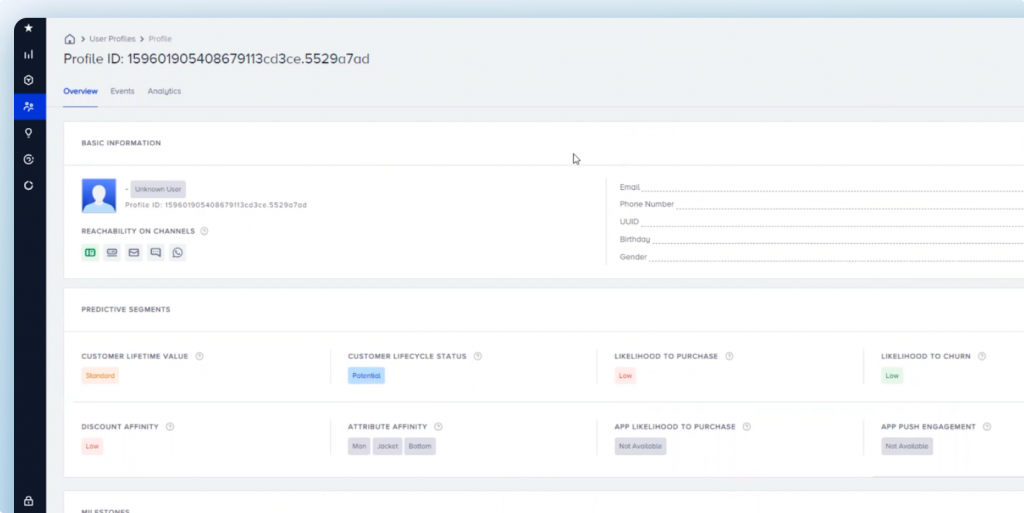1024x513 pixels.
Task: Open the User Profiles breadcrumb link
Action: [111, 39]
